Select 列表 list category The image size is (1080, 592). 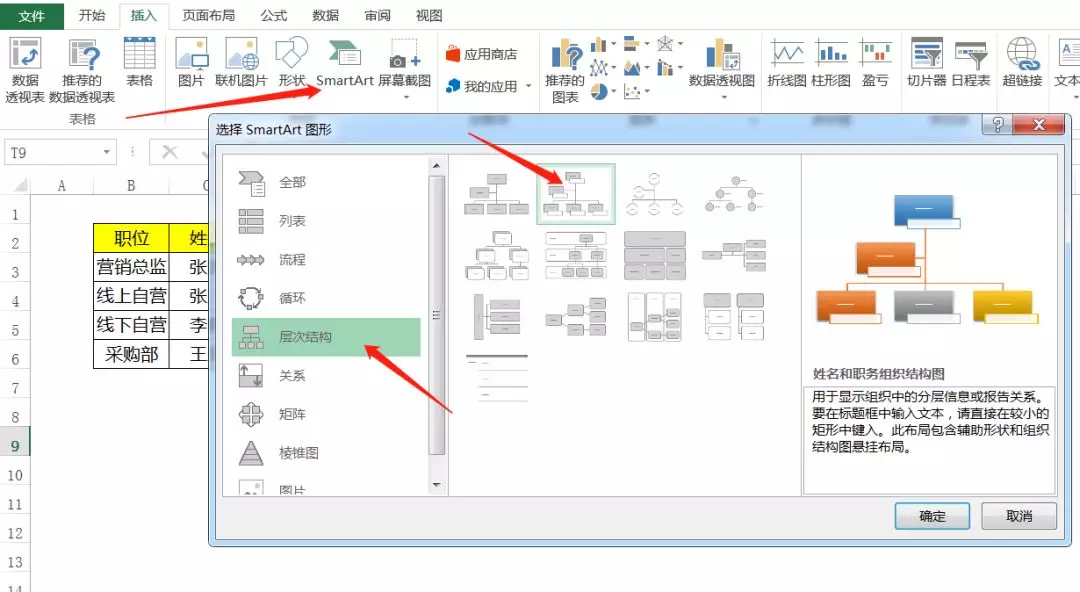326,221
